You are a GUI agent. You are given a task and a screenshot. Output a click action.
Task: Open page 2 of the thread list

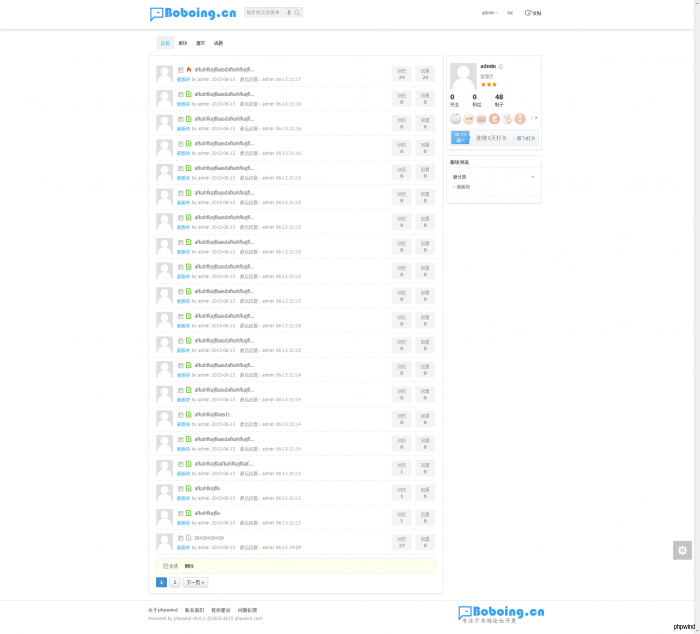pyautogui.click(x=174, y=582)
